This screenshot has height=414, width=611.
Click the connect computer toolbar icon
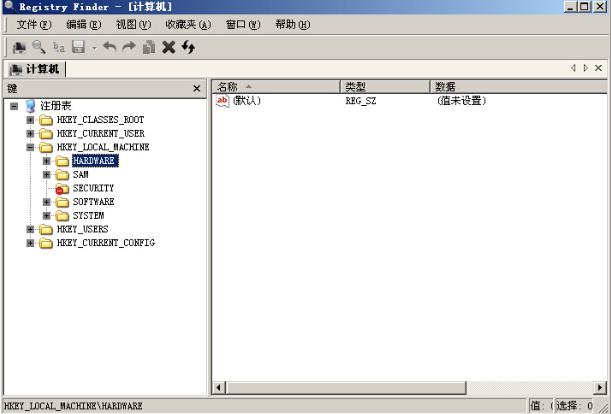[19, 47]
